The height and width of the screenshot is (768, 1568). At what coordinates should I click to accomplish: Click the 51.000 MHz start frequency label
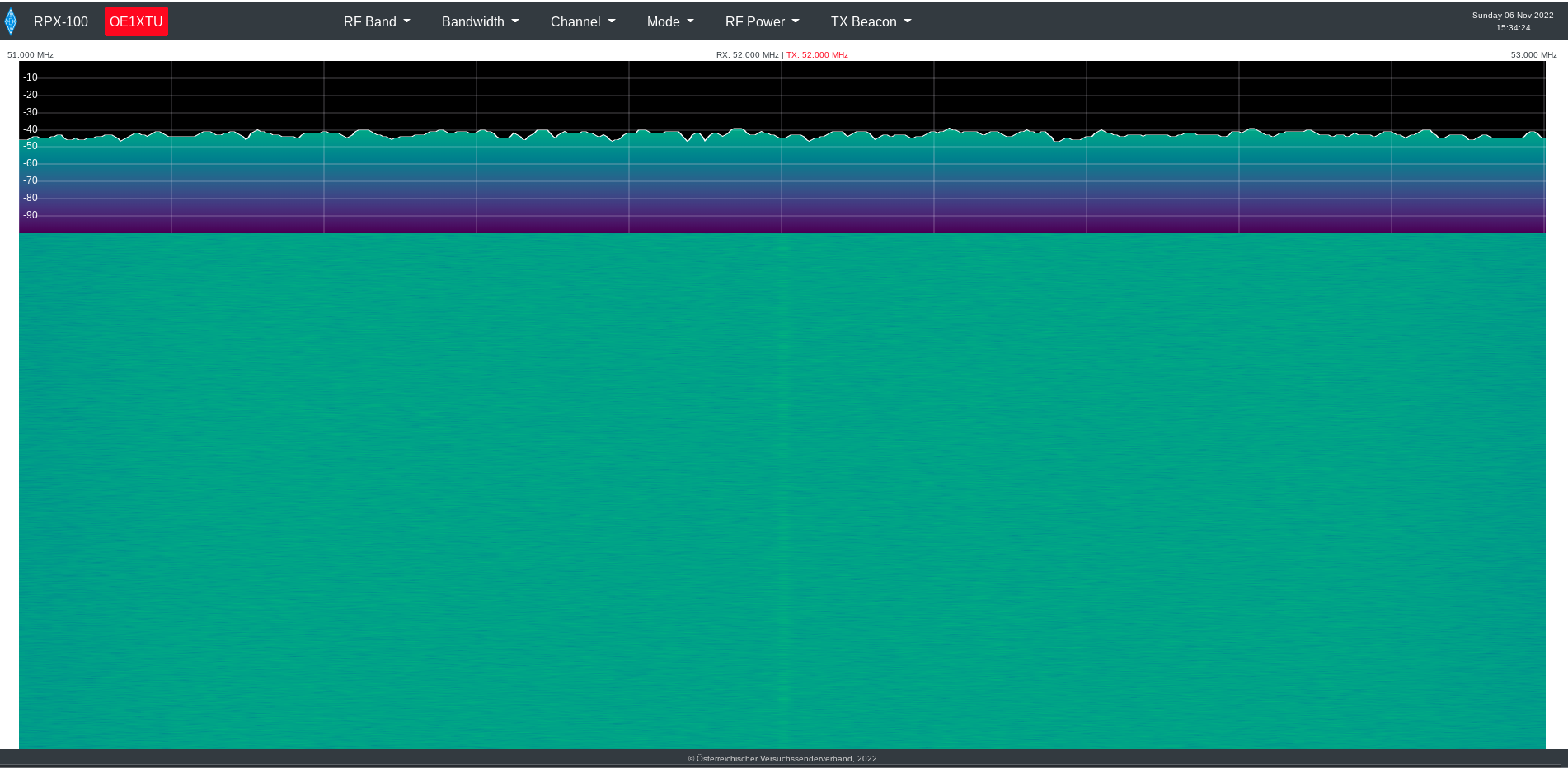31,55
